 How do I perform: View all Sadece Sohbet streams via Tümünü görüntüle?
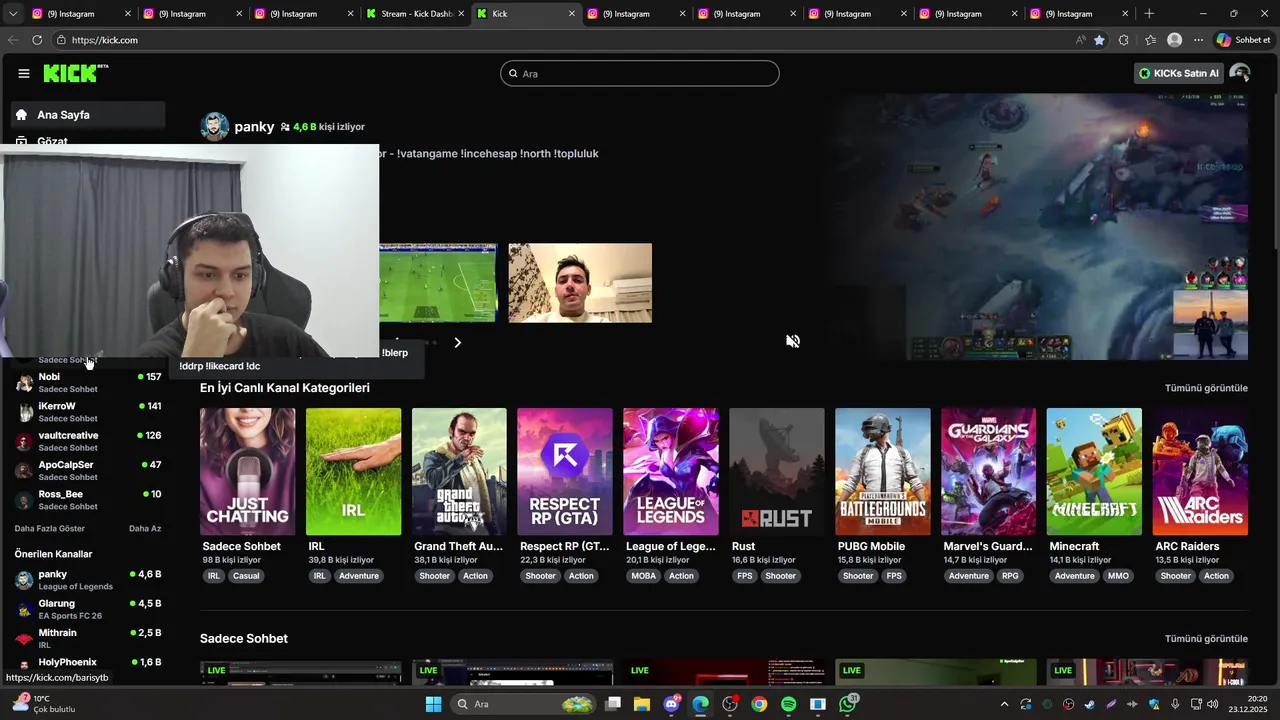1206,639
